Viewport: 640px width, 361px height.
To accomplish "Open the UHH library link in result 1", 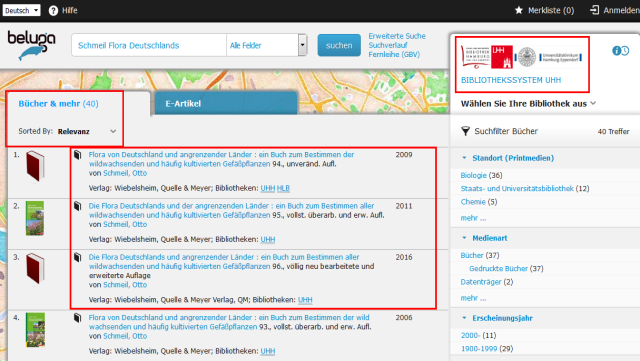I will (x=268, y=188).
